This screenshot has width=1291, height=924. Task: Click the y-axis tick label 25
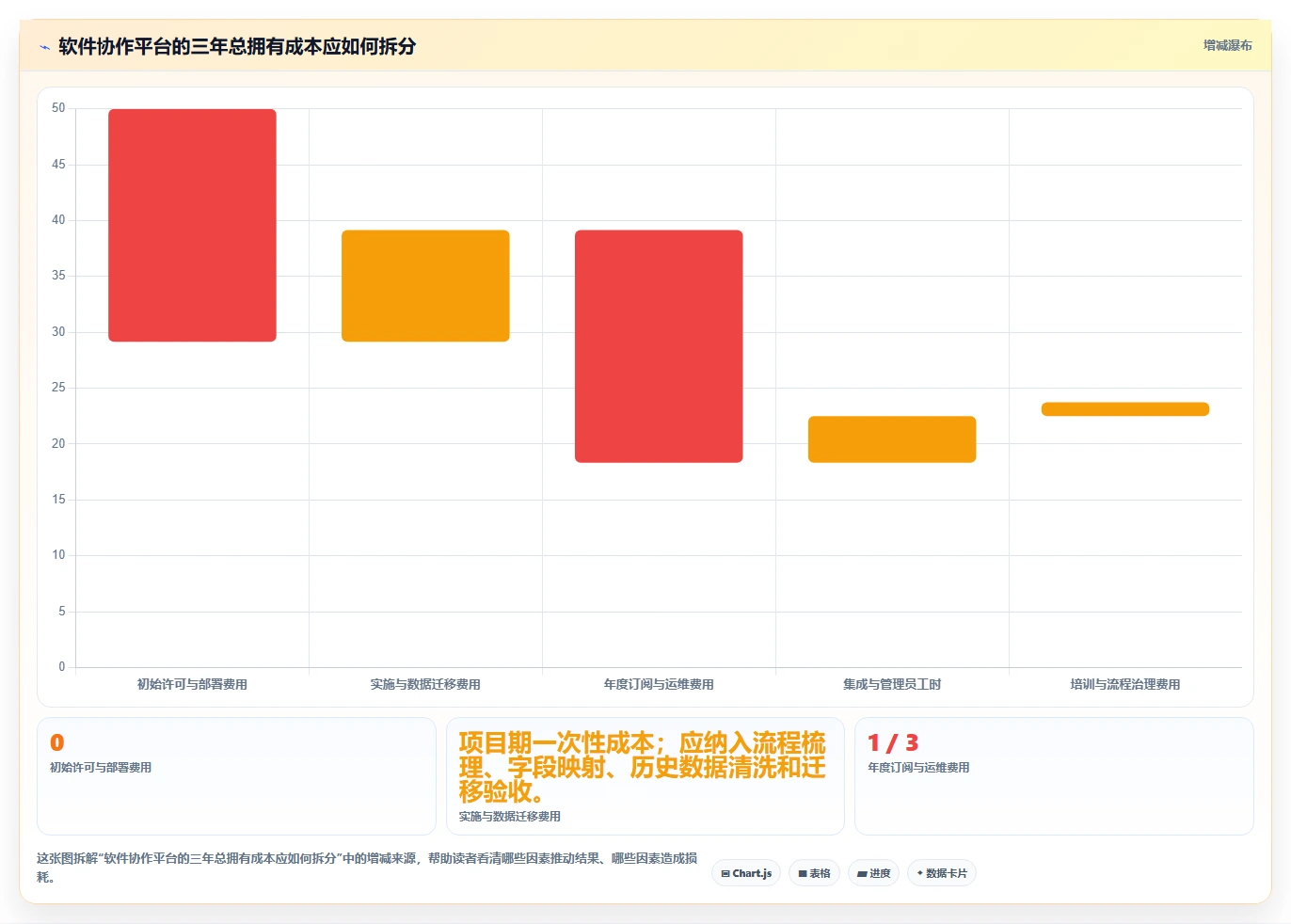point(58,388)
